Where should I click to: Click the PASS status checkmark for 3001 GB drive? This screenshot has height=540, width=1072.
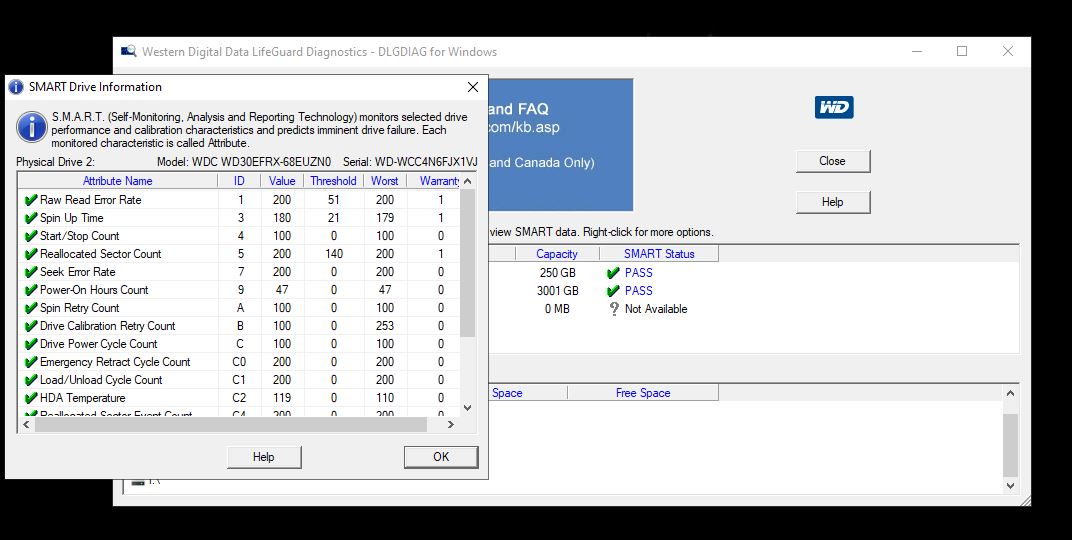point(613,291)
